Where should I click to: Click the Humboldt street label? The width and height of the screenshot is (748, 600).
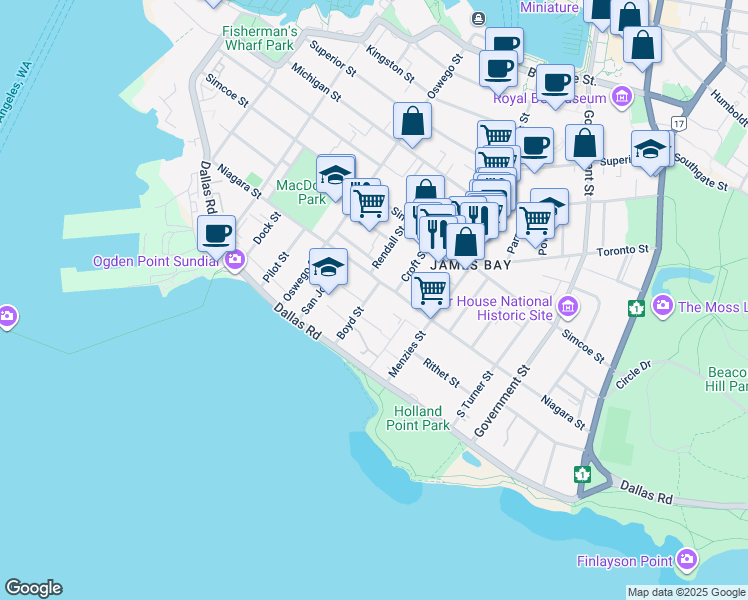728,108
